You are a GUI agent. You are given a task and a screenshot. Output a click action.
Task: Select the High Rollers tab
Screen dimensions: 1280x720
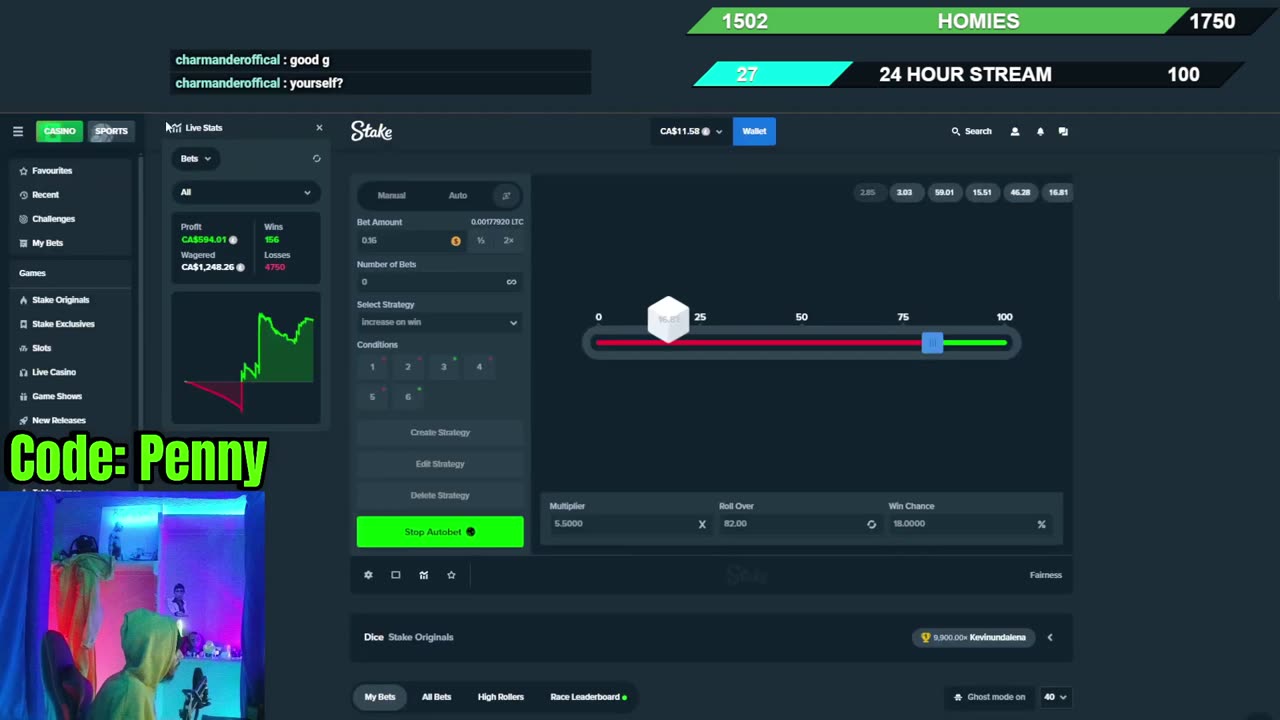[501, 697]
